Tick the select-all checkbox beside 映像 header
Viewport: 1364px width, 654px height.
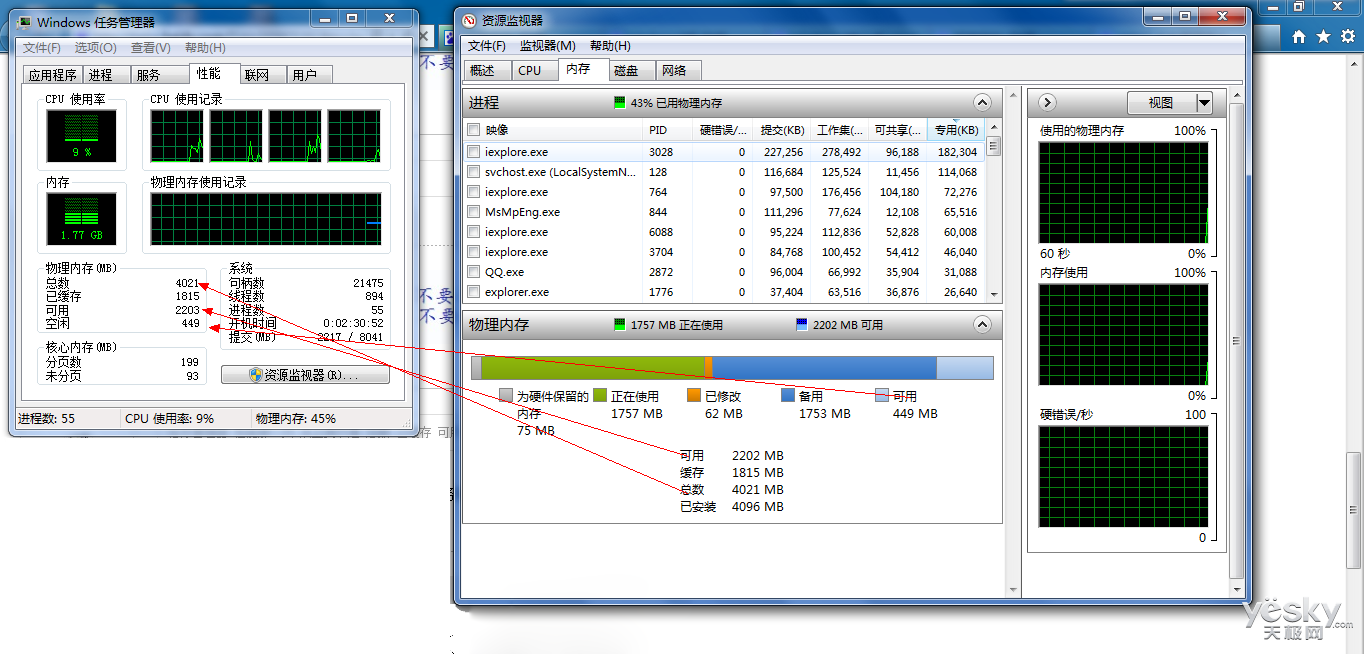pos(474,130)
